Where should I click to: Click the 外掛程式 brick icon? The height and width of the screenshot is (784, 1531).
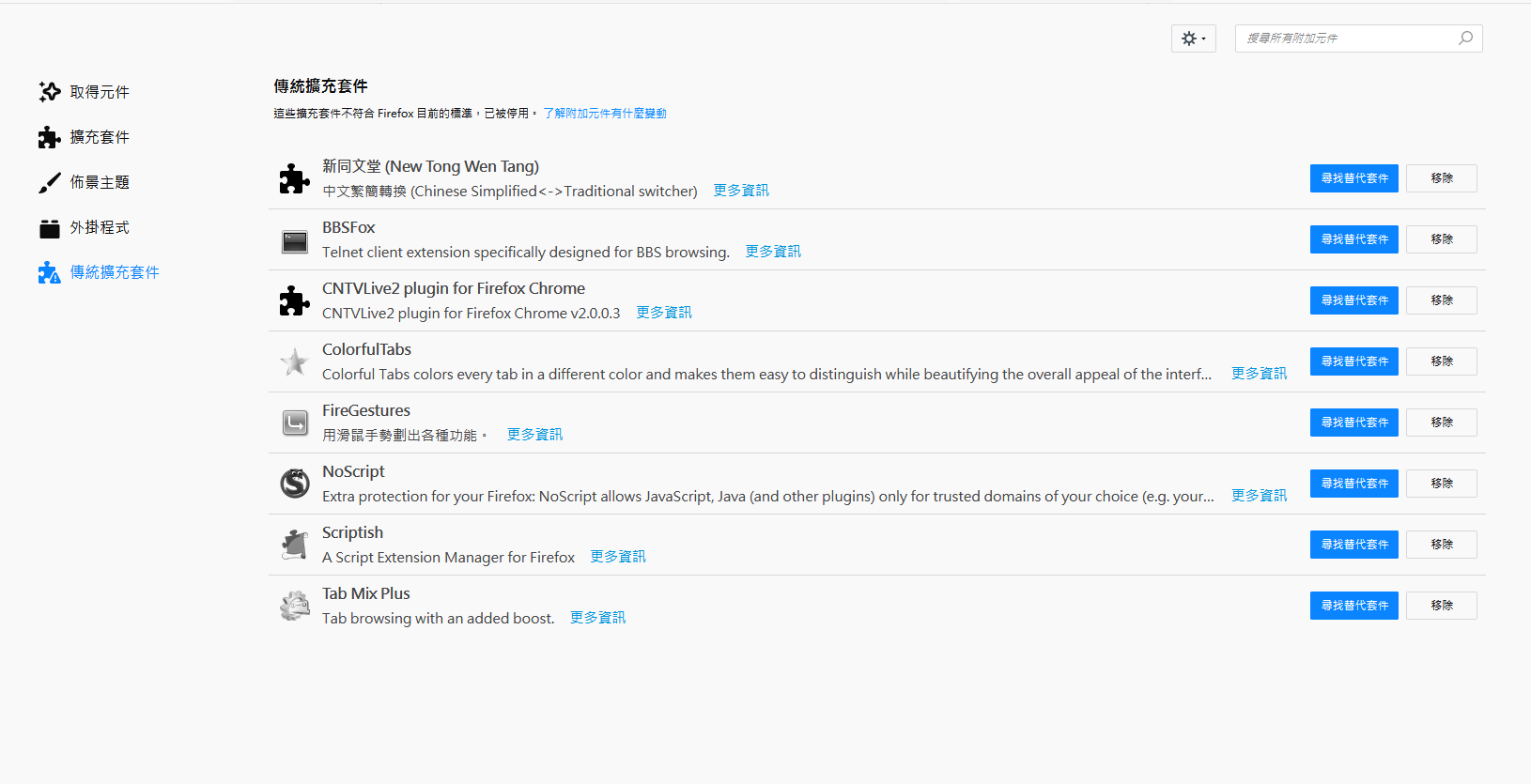pos(50,228)
